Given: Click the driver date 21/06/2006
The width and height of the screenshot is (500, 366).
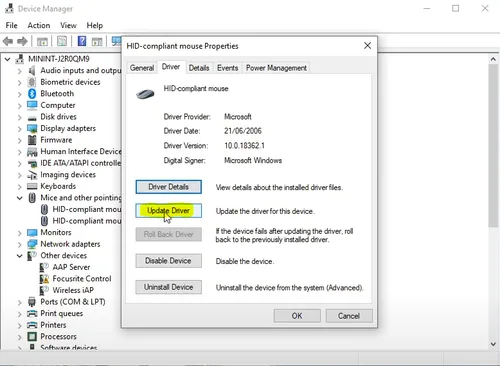Looking at the screenshot, I should click(x=243, y=131).
